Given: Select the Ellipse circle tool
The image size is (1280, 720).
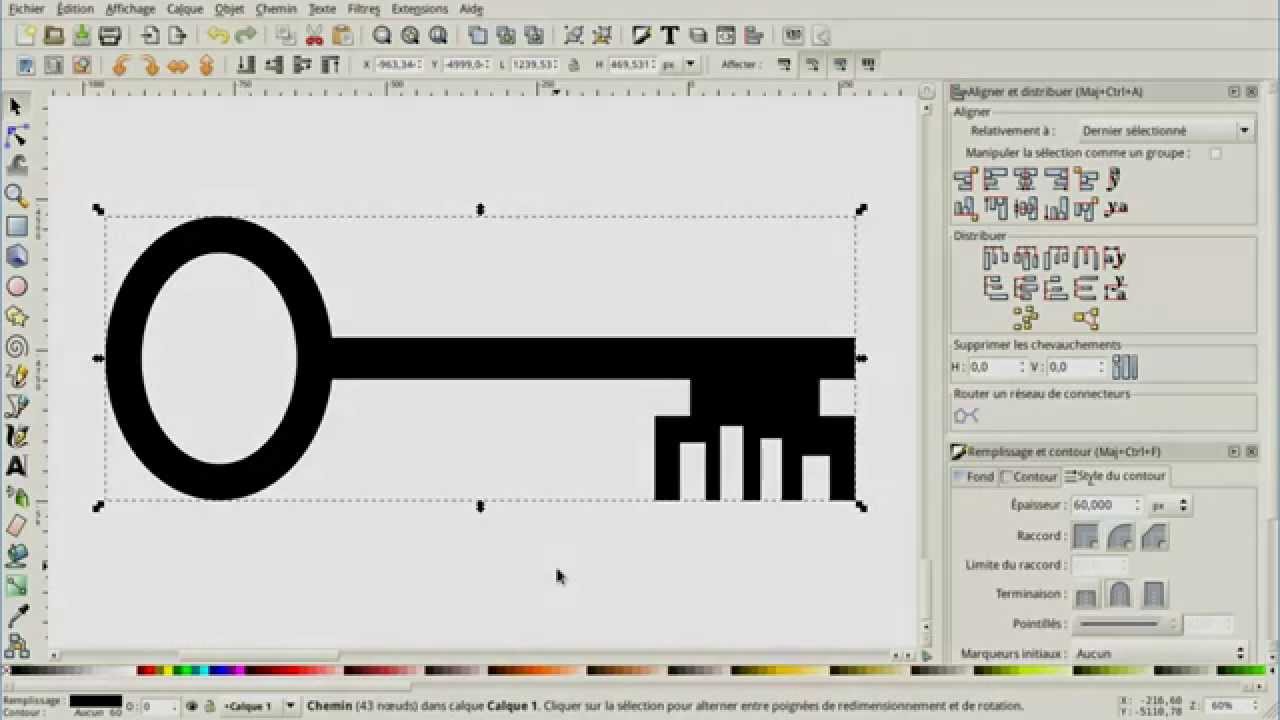Looking at the screenshot, I should click(16, 286).
